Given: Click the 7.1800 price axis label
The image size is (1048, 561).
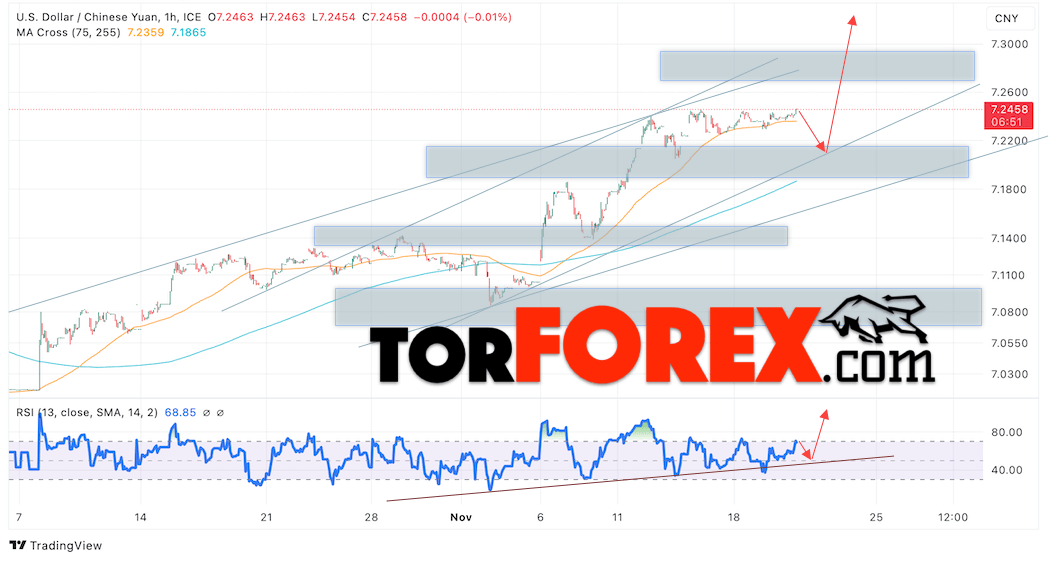Looking at the screenshot, I should (1009, 189).
